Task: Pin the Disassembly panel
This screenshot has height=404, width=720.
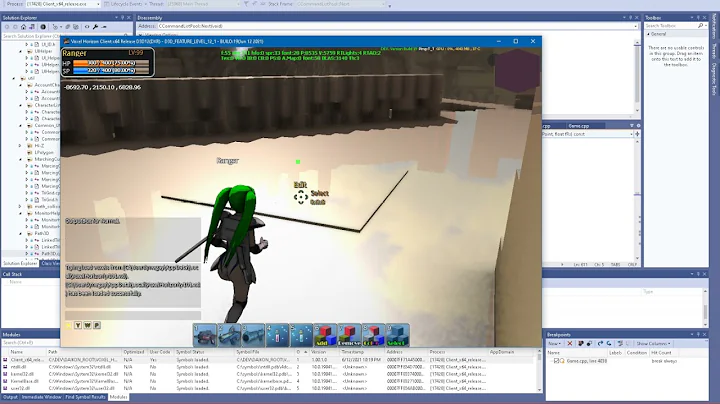Action: pyautogui.click(x=630, y=17)
